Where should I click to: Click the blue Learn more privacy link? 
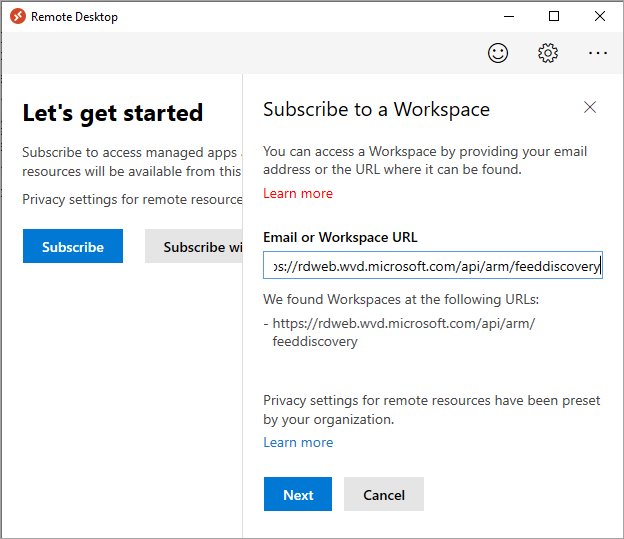[x=298, y=442]
